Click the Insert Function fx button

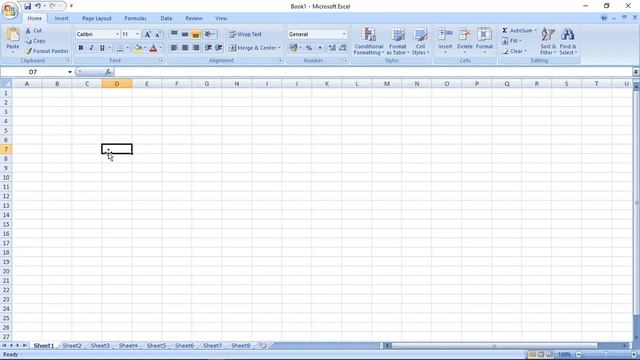108,72
